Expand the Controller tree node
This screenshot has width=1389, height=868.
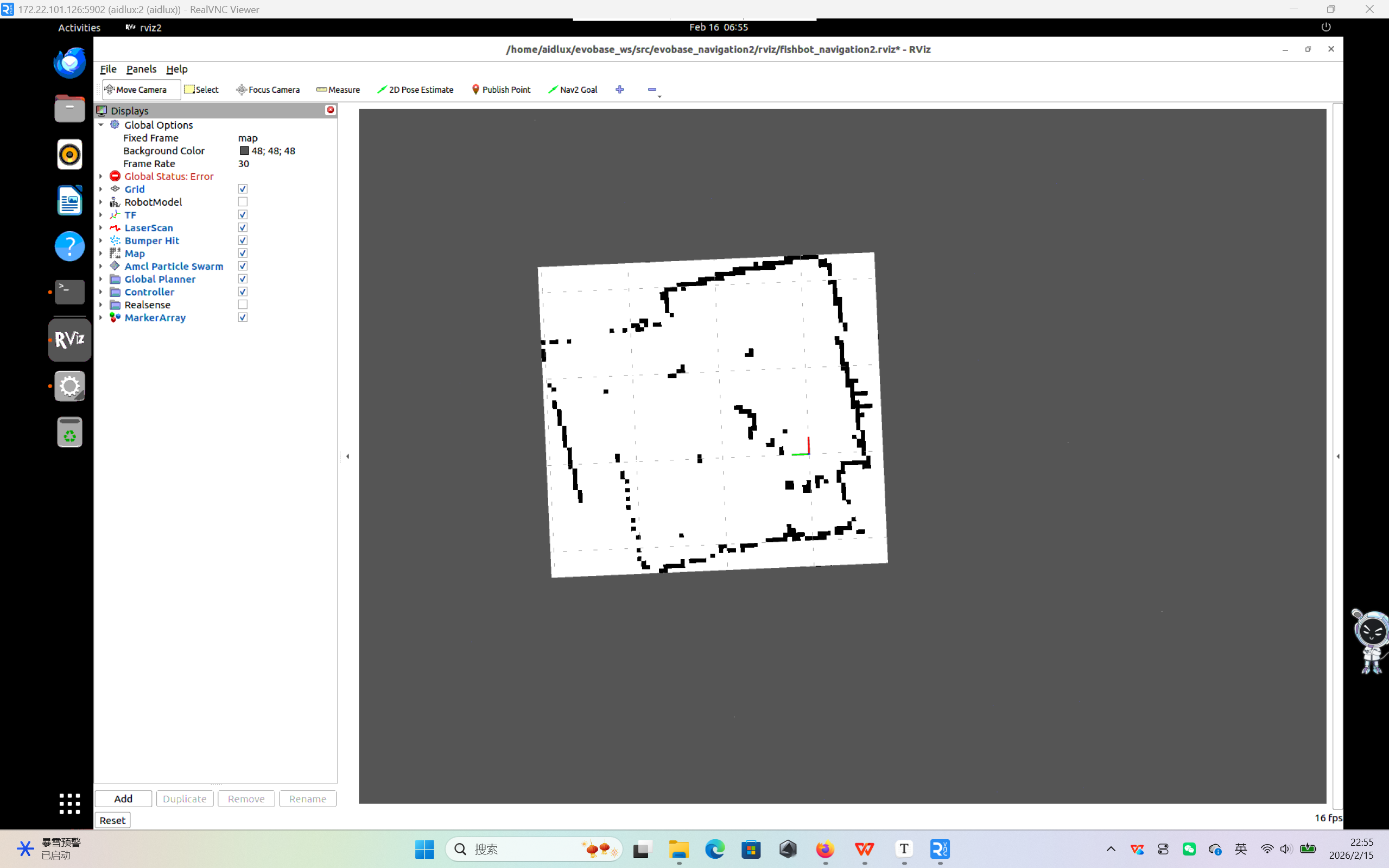click(x=101, y=292)
